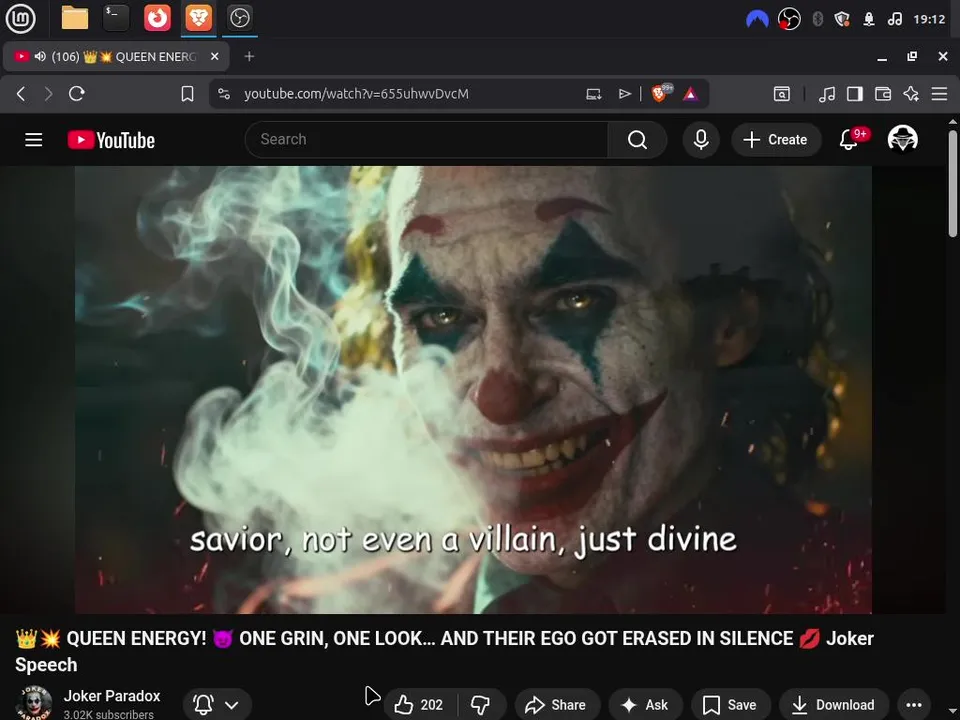This screenshot has width=960, height=720.
Task: Close the QUEEN ENERGY browser tab
Action: tap(214, 56)
